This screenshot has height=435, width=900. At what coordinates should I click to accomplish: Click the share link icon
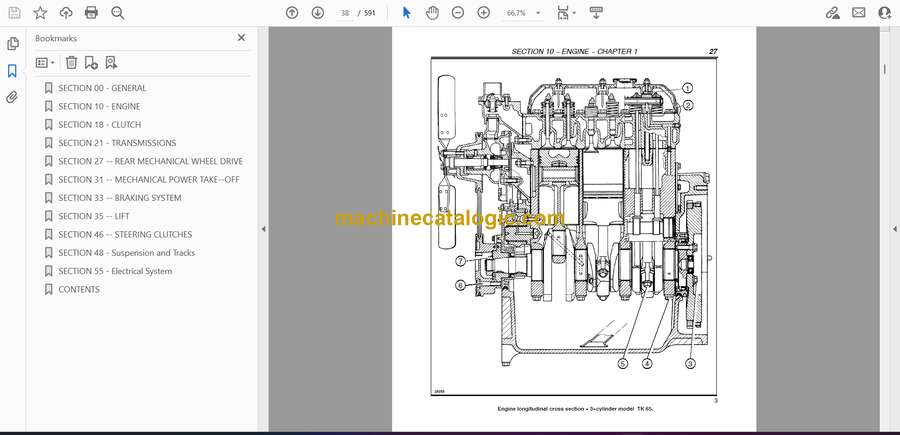[832, 13]
